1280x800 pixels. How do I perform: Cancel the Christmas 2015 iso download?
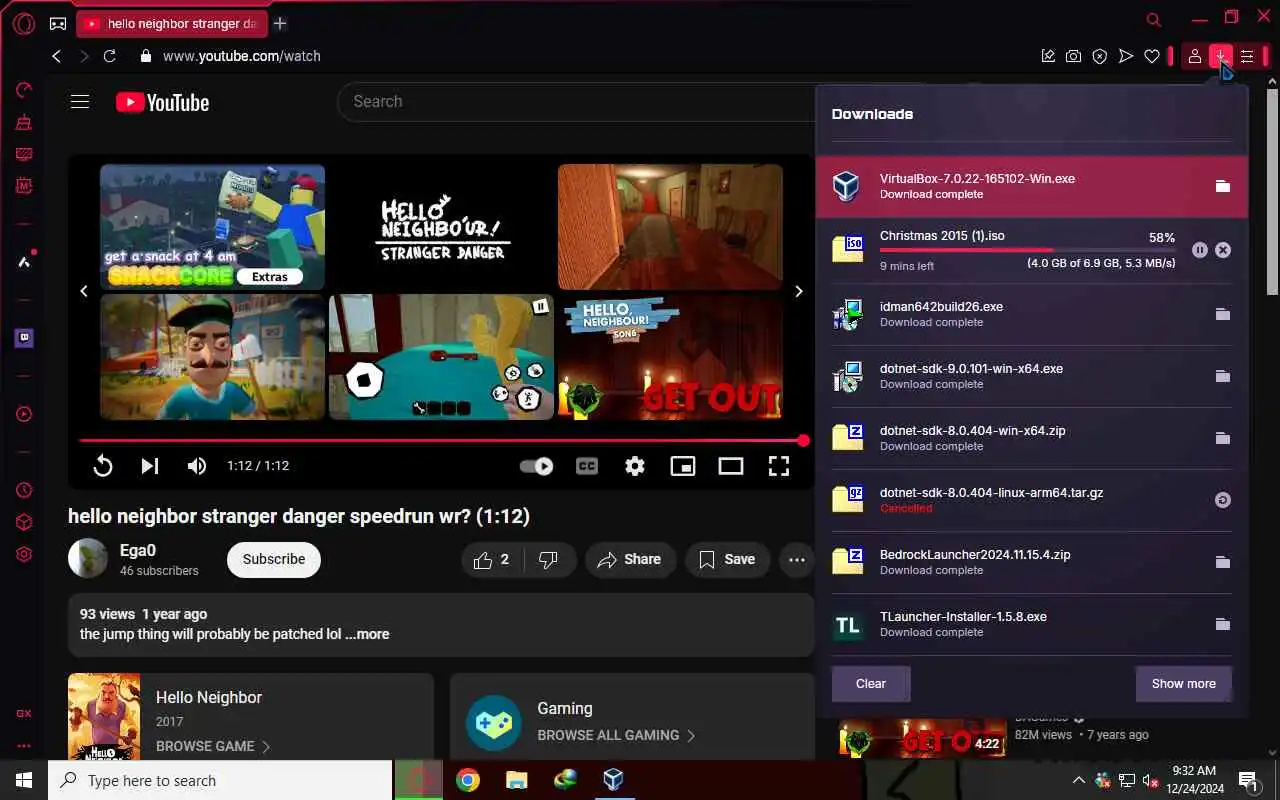(1223, 250)
